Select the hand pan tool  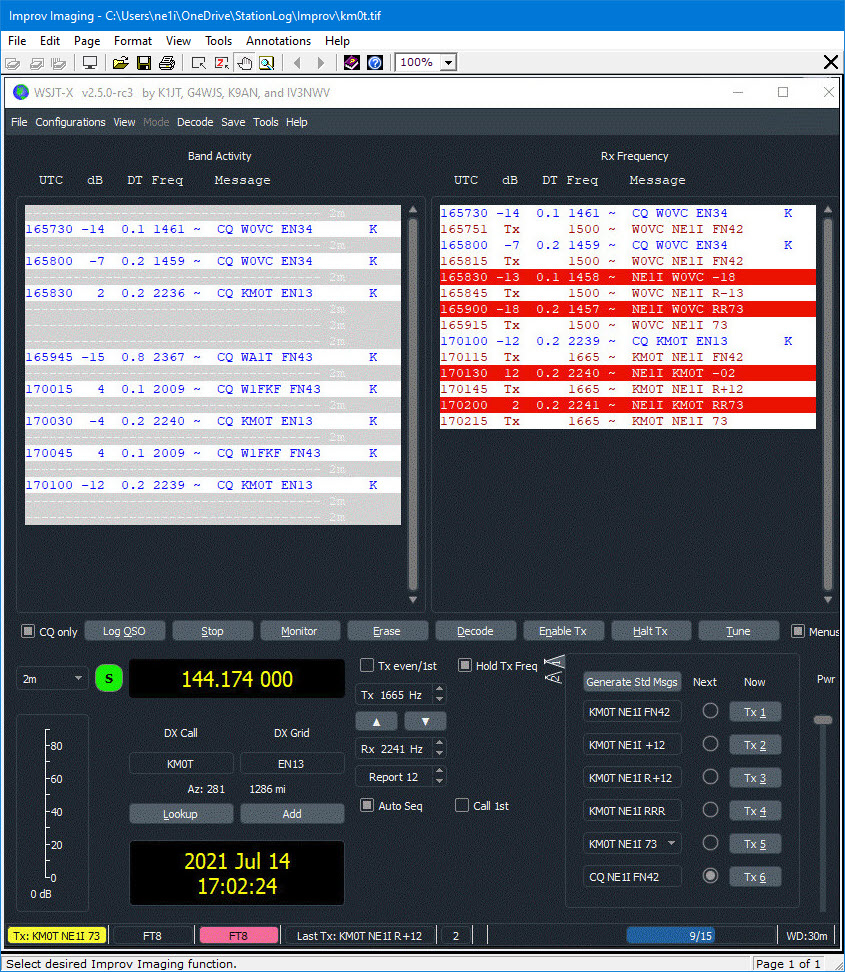click(x=245, y=63)
